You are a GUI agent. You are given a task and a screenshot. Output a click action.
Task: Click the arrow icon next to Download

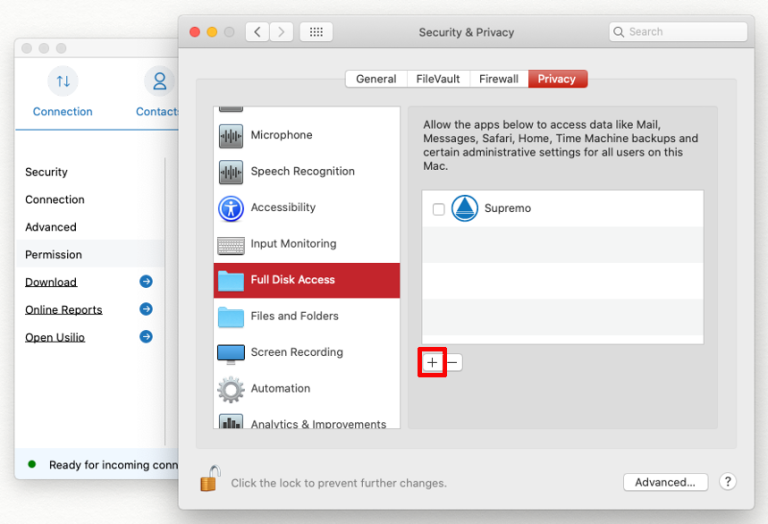click(146, 282)
